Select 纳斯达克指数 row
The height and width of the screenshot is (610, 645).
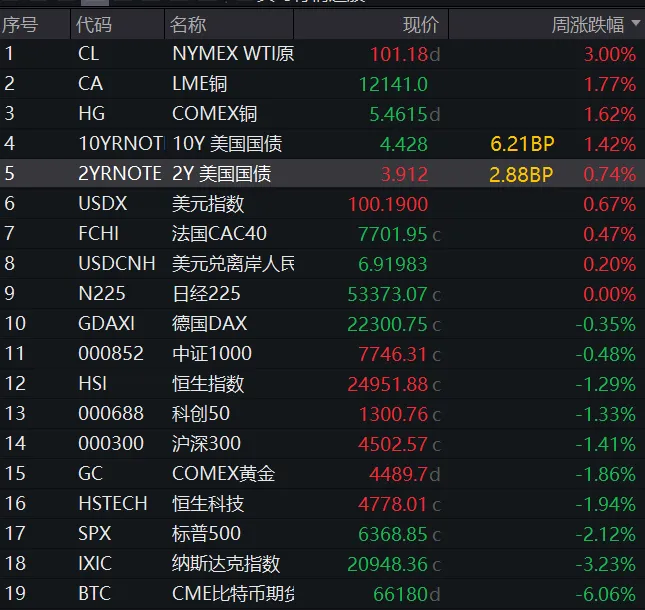click(x=226, y=564)
